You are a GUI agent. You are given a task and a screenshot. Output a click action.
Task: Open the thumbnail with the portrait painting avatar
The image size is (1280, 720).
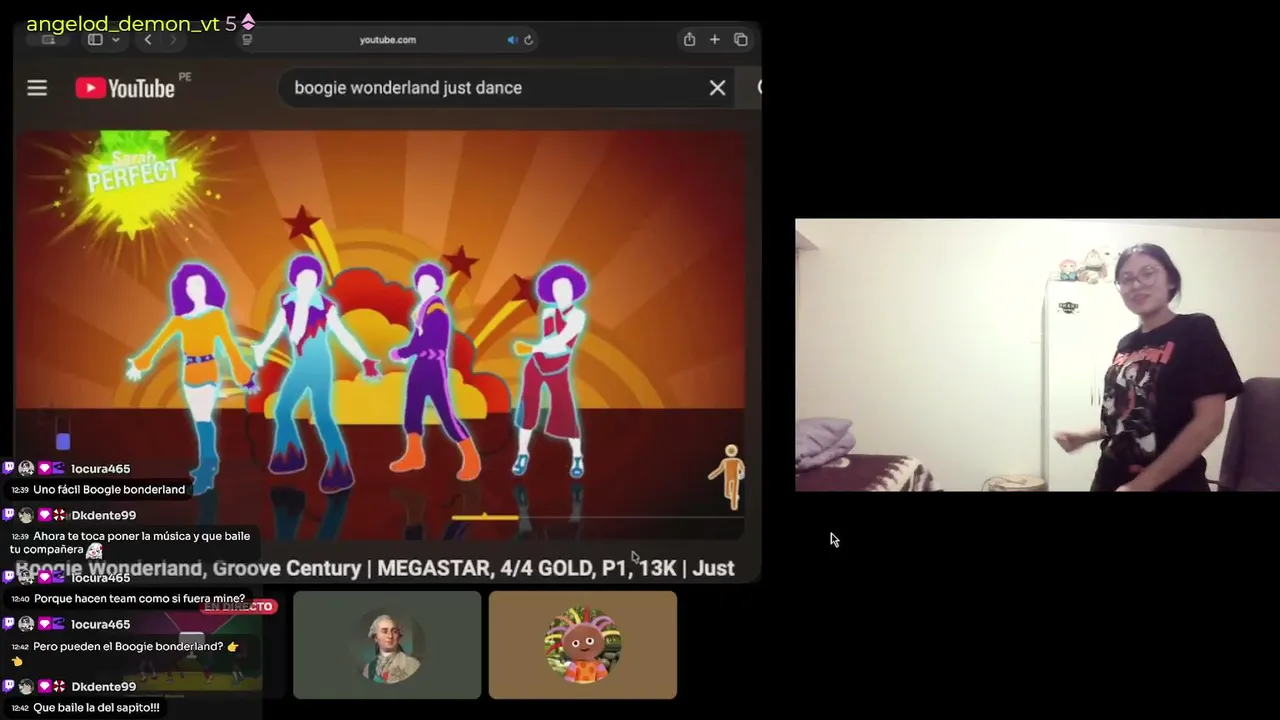pos(387,645)
